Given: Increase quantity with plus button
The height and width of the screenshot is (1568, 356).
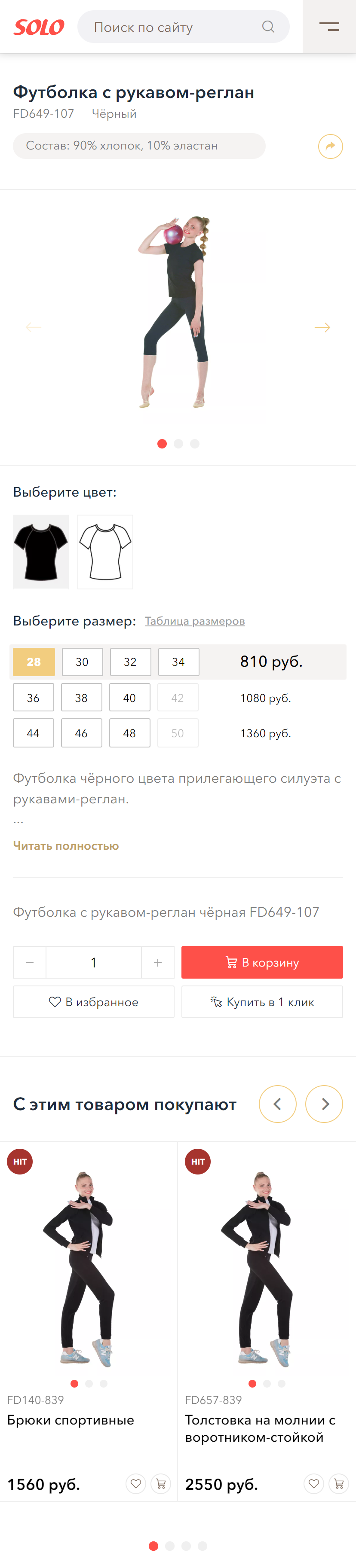Looking at the screenshot, I should pos(158,962).
